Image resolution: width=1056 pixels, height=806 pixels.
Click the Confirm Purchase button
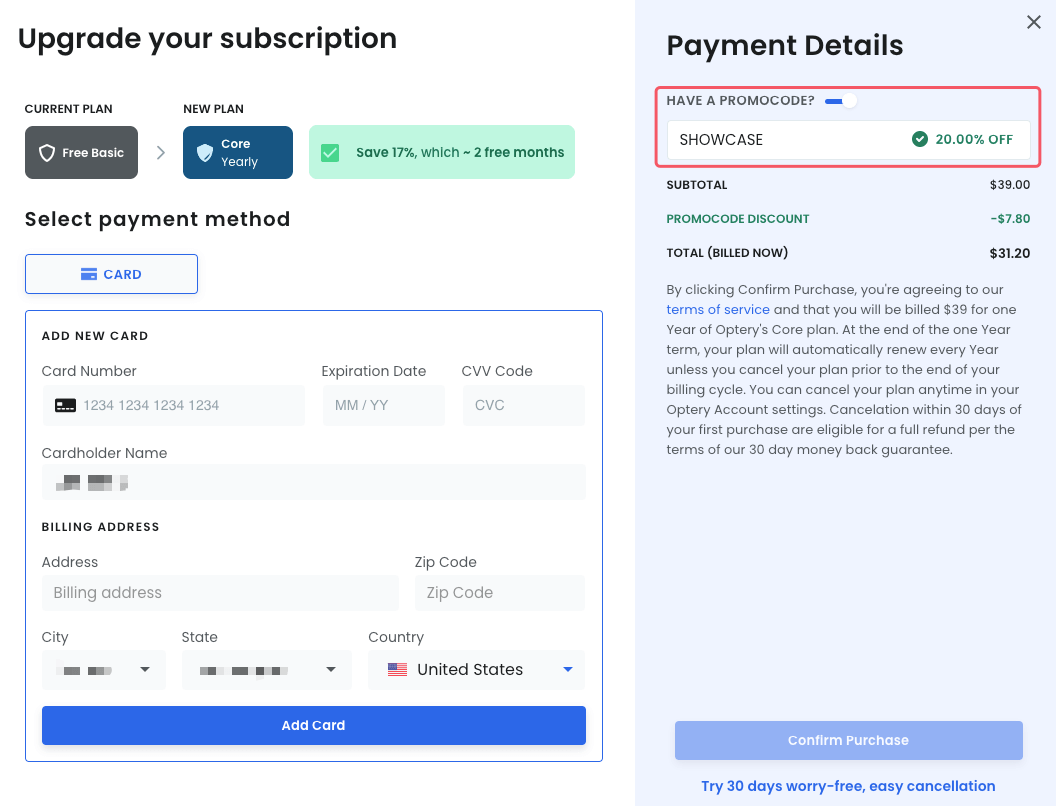click(x=848, y=740)
